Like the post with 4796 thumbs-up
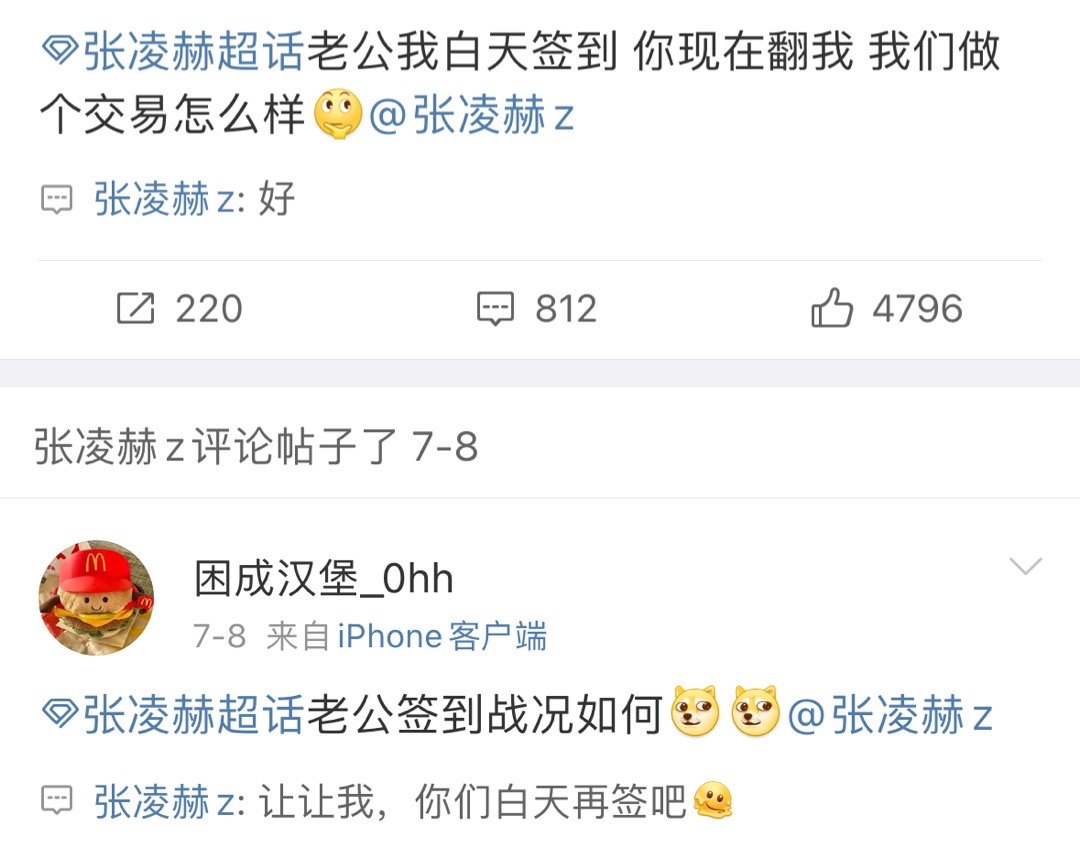Viewport: 1080px width, 844px height. [832, 307]
